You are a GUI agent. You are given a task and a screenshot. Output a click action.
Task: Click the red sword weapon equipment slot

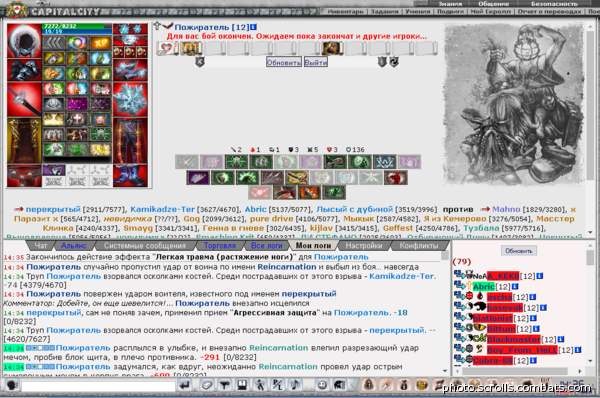tap(24, 100)
